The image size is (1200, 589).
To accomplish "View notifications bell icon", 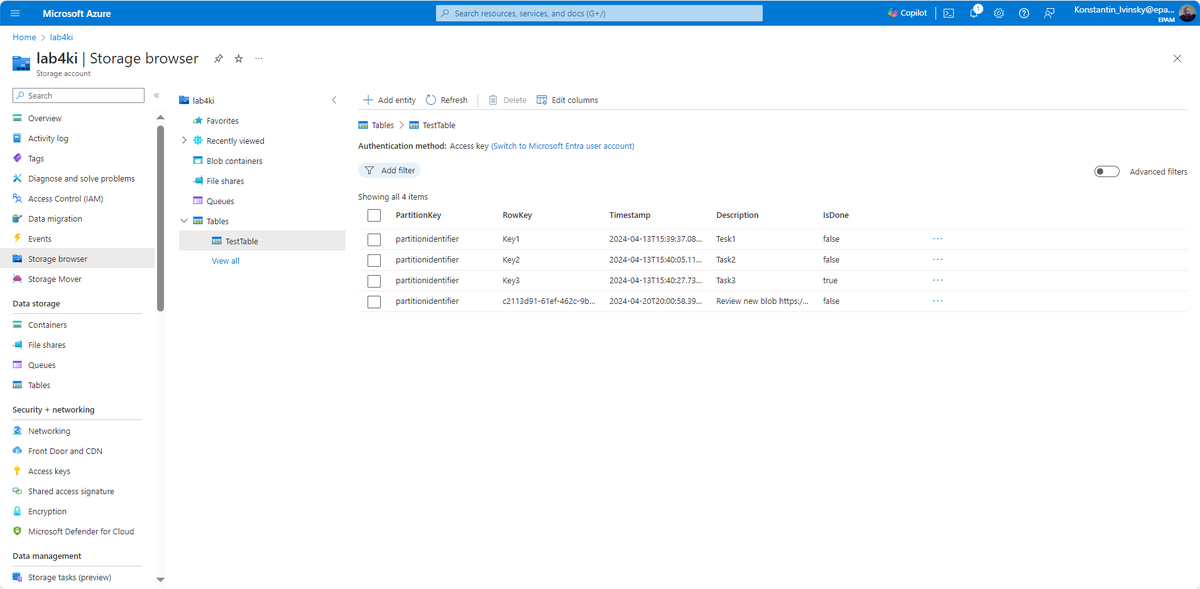I will click(x=974, y=13).
